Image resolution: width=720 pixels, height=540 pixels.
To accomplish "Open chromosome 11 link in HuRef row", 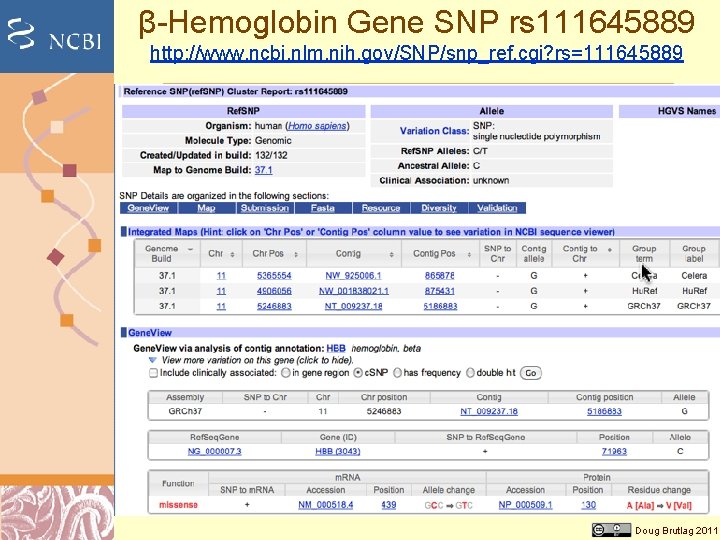I will tap(221, 291).
